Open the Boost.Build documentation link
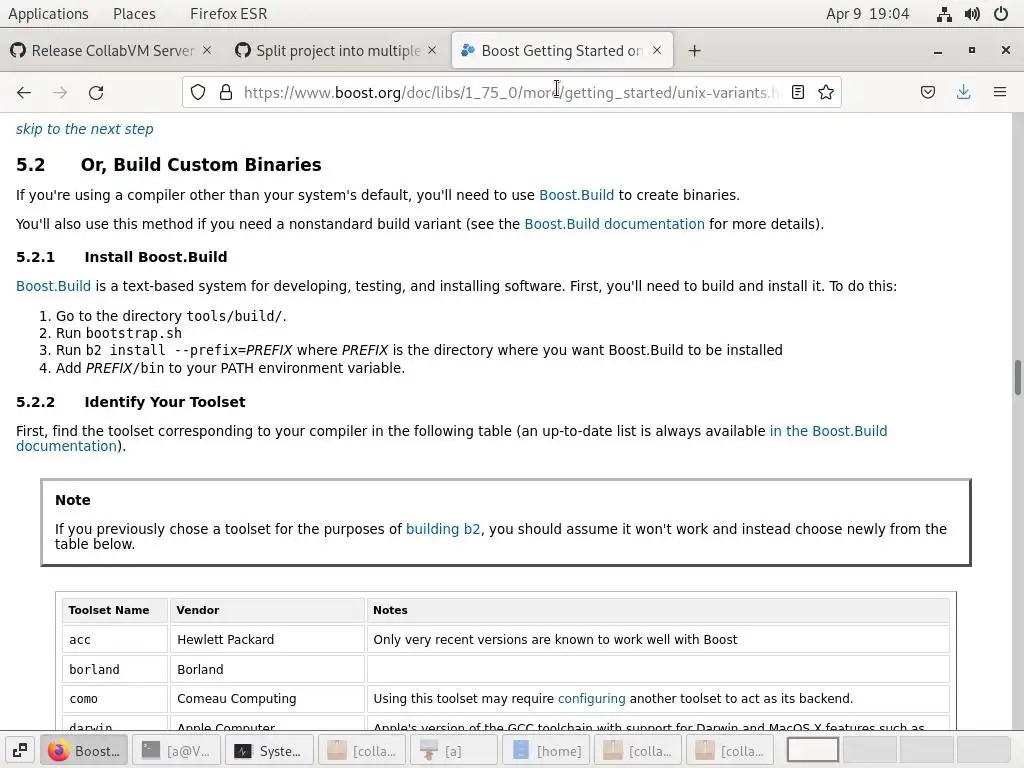Viewport: 1024px width, 768px height. click(615, 224)
